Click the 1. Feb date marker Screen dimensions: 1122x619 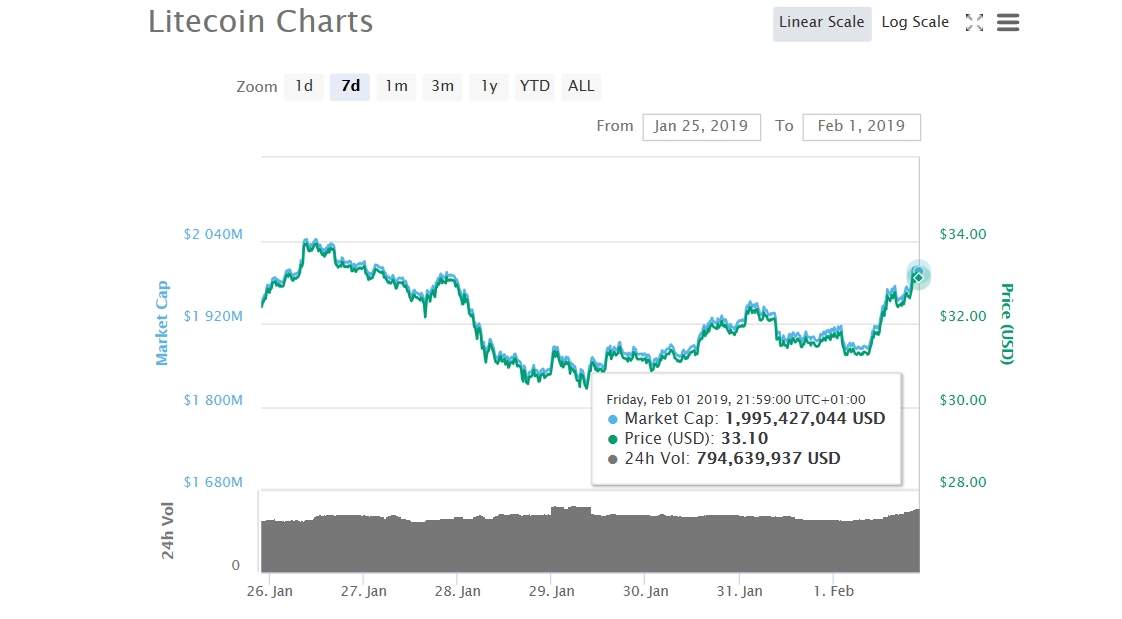pyautogui.click(x=834, y=591)
